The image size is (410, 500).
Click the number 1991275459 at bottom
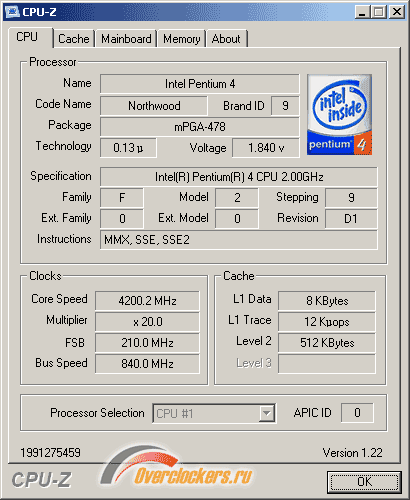[x=50, y=453]
